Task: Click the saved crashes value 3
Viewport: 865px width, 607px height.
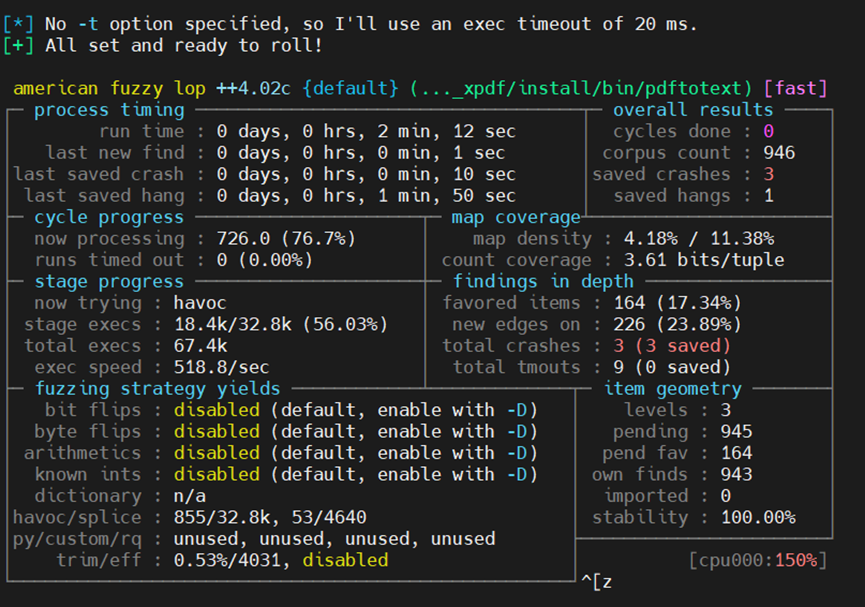Action: [768, 174]
